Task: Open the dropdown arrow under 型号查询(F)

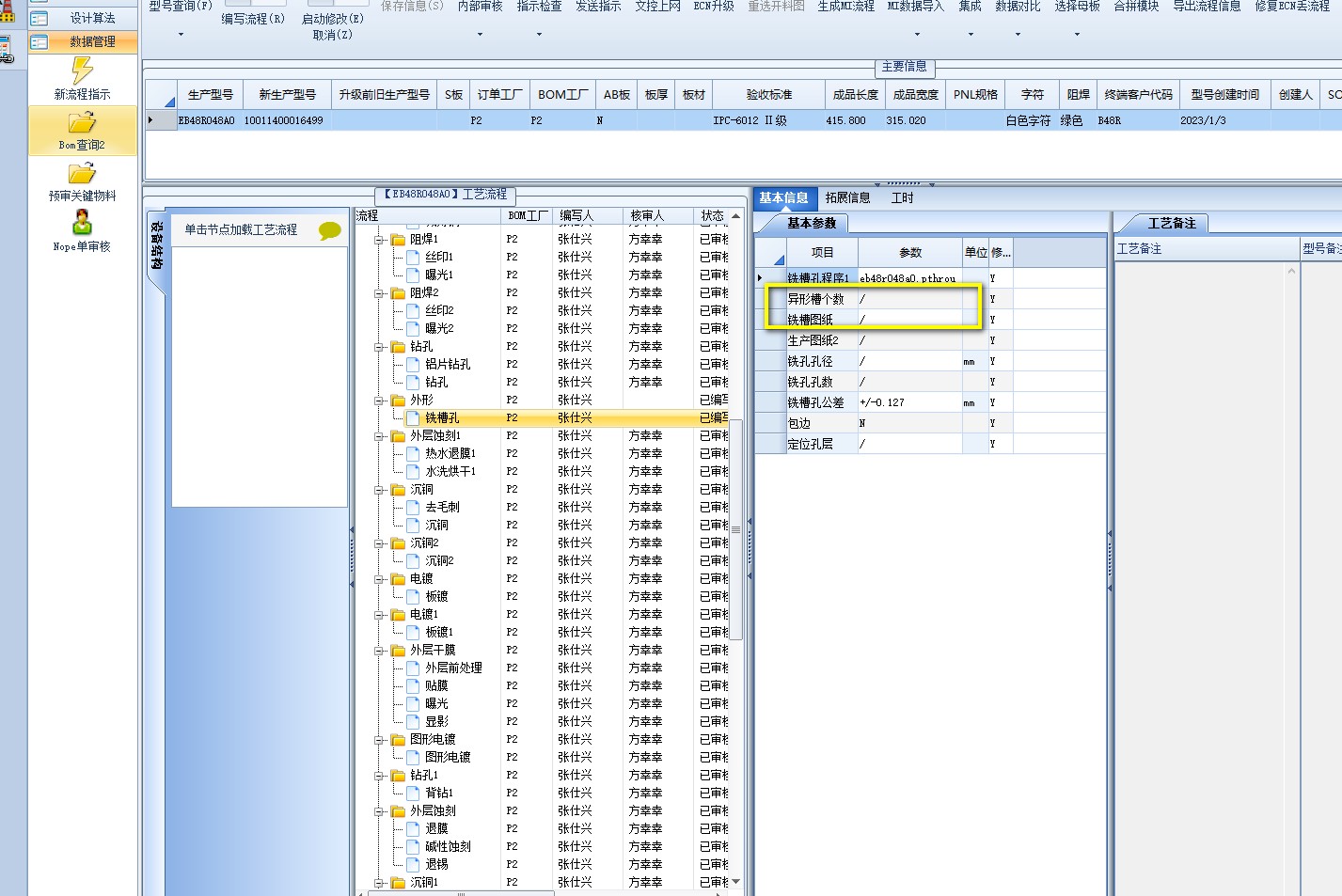Action: tap(181, 35)
